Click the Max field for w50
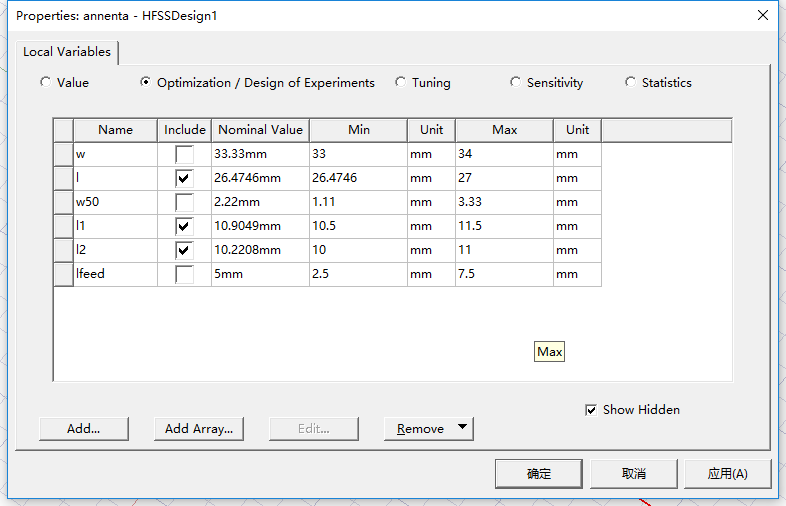 (503, 202)
